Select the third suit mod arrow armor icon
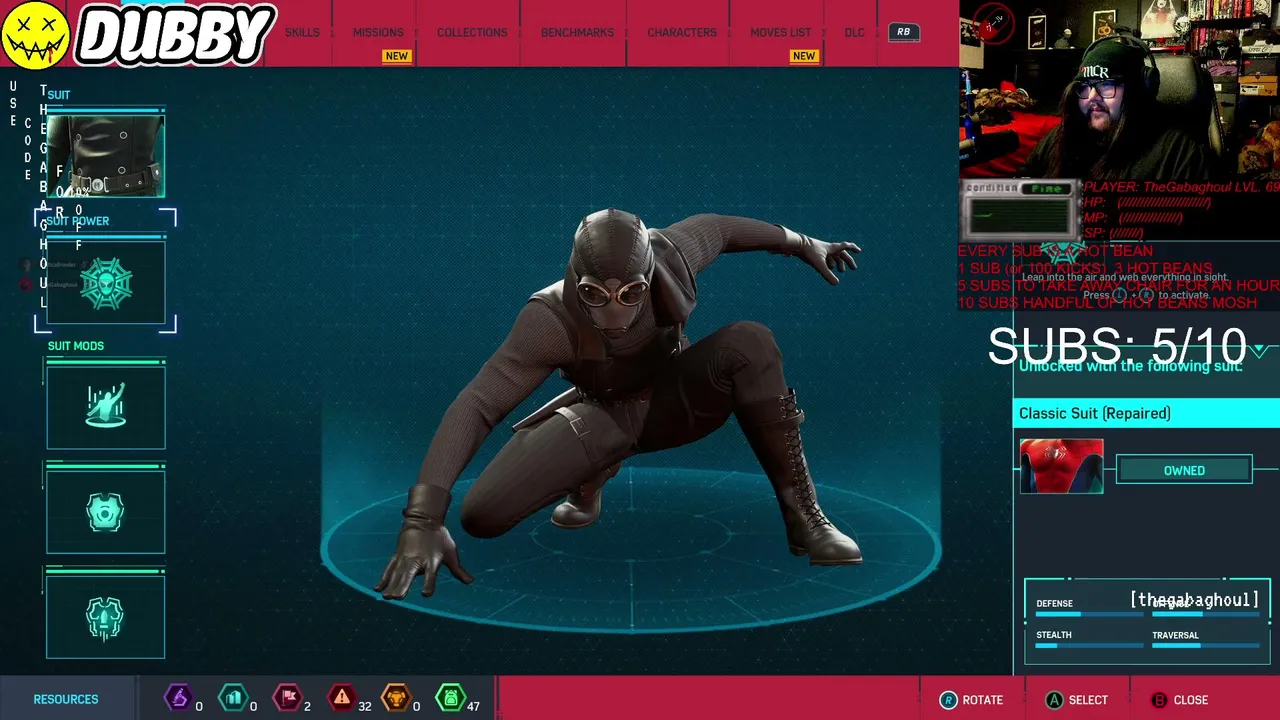Viewport: 1280px width, 720px height. pos(106,617)
